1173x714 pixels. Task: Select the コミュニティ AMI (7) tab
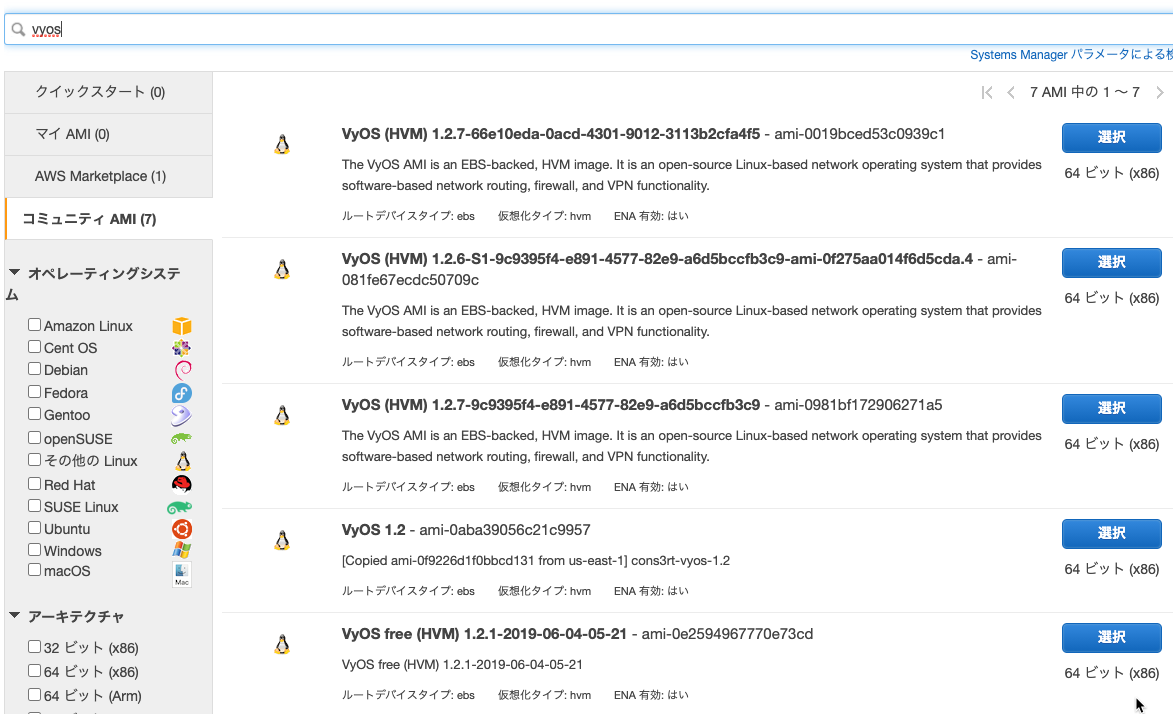point(108,219)
